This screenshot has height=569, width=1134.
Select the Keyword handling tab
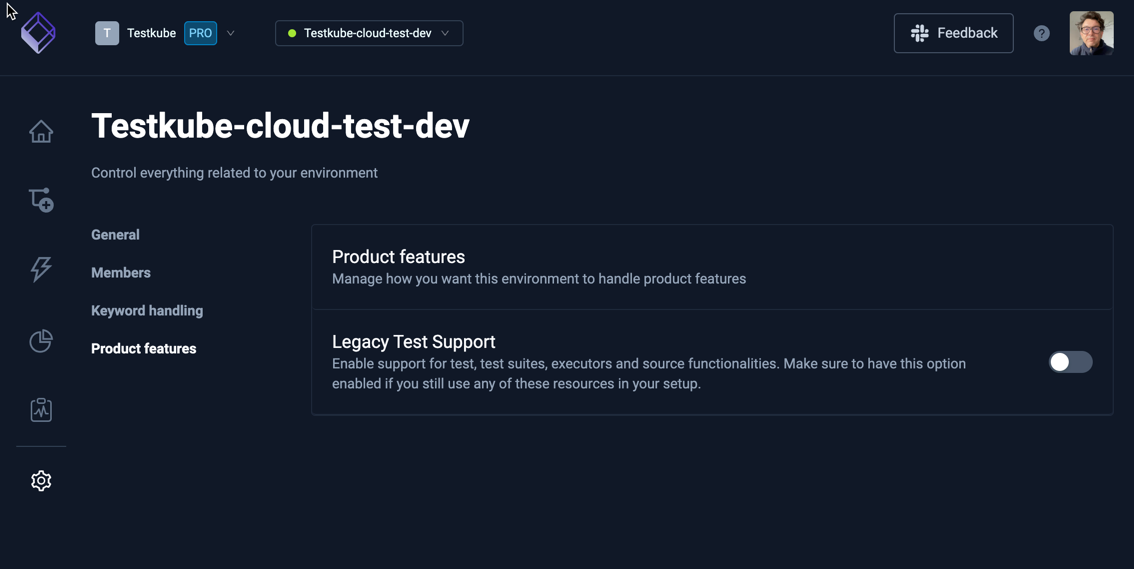point(147,311)
